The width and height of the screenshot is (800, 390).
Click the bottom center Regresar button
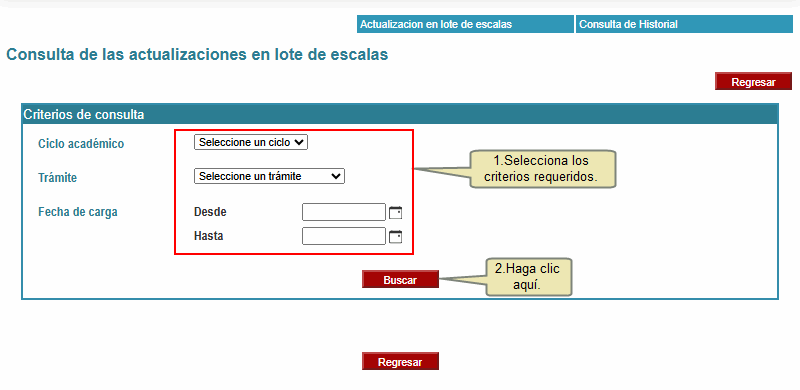(401, 361)
